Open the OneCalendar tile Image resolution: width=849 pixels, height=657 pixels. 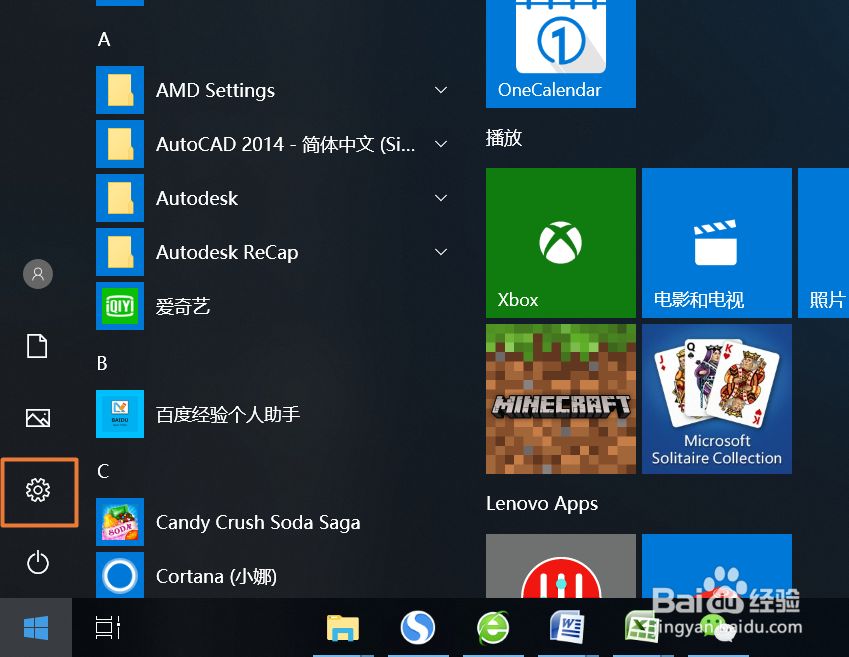(561, 54)
